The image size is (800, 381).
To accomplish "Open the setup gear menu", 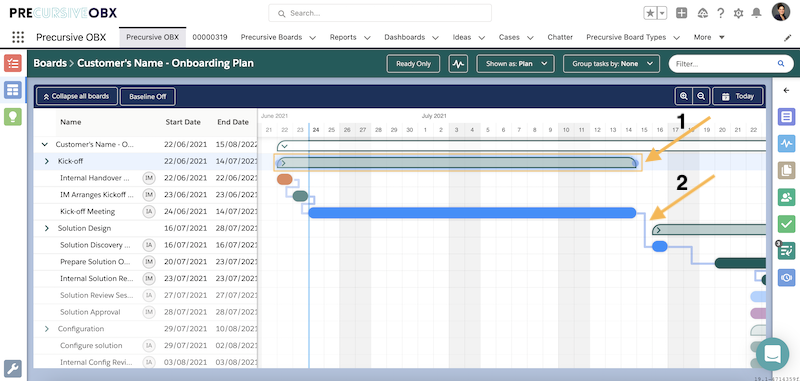I will [738, 14].
